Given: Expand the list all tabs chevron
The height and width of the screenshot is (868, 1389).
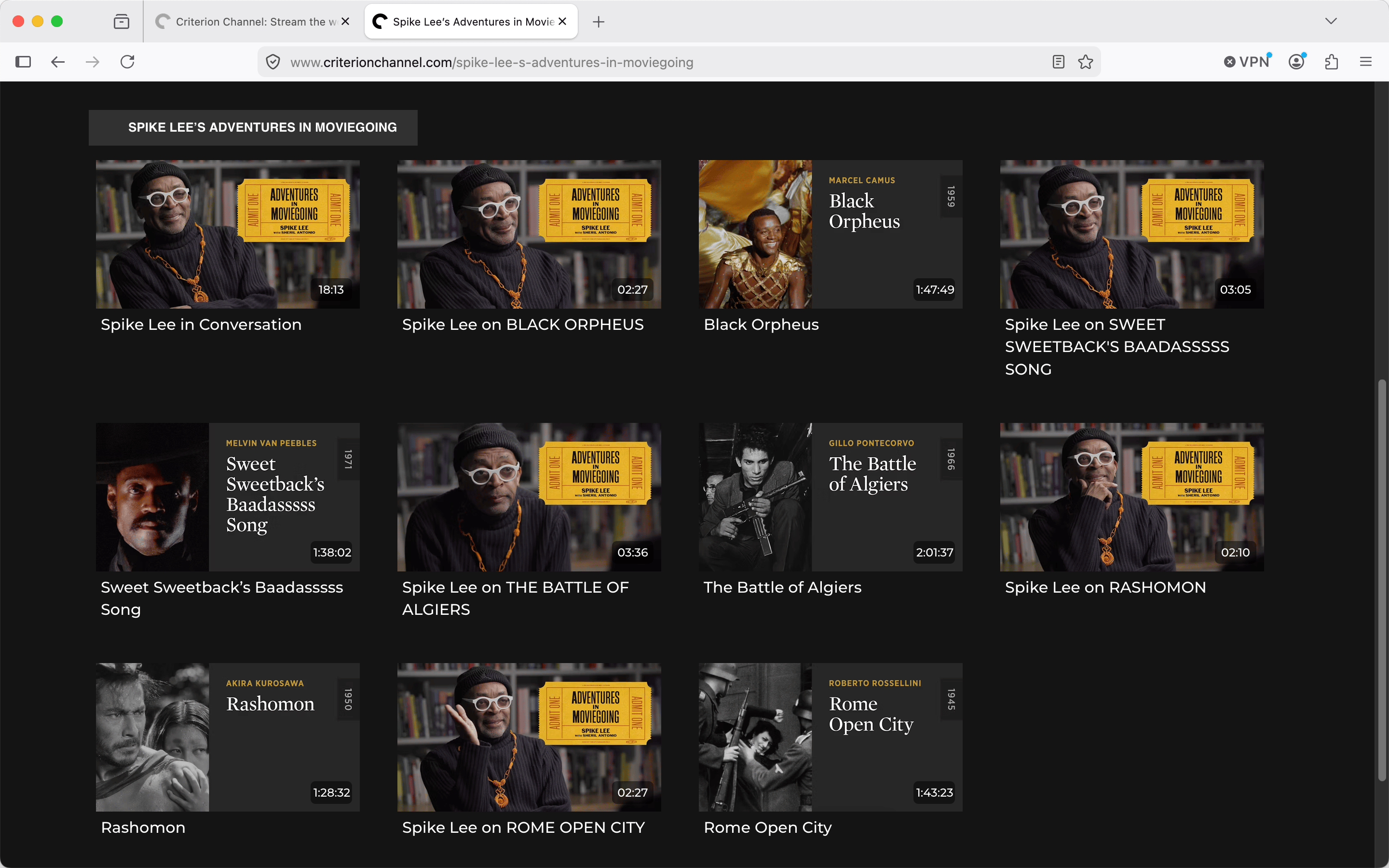Looking at the screenshot, I should (1331, 21).
